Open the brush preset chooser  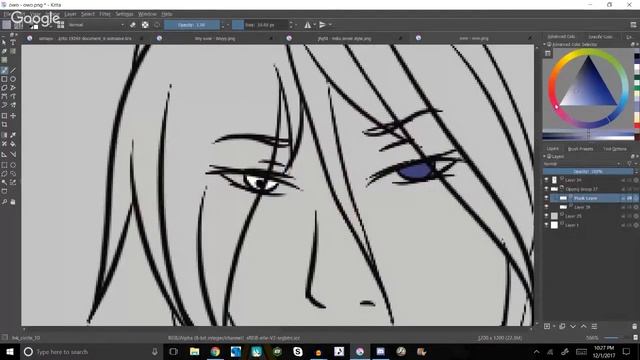(x=60, y=25)
